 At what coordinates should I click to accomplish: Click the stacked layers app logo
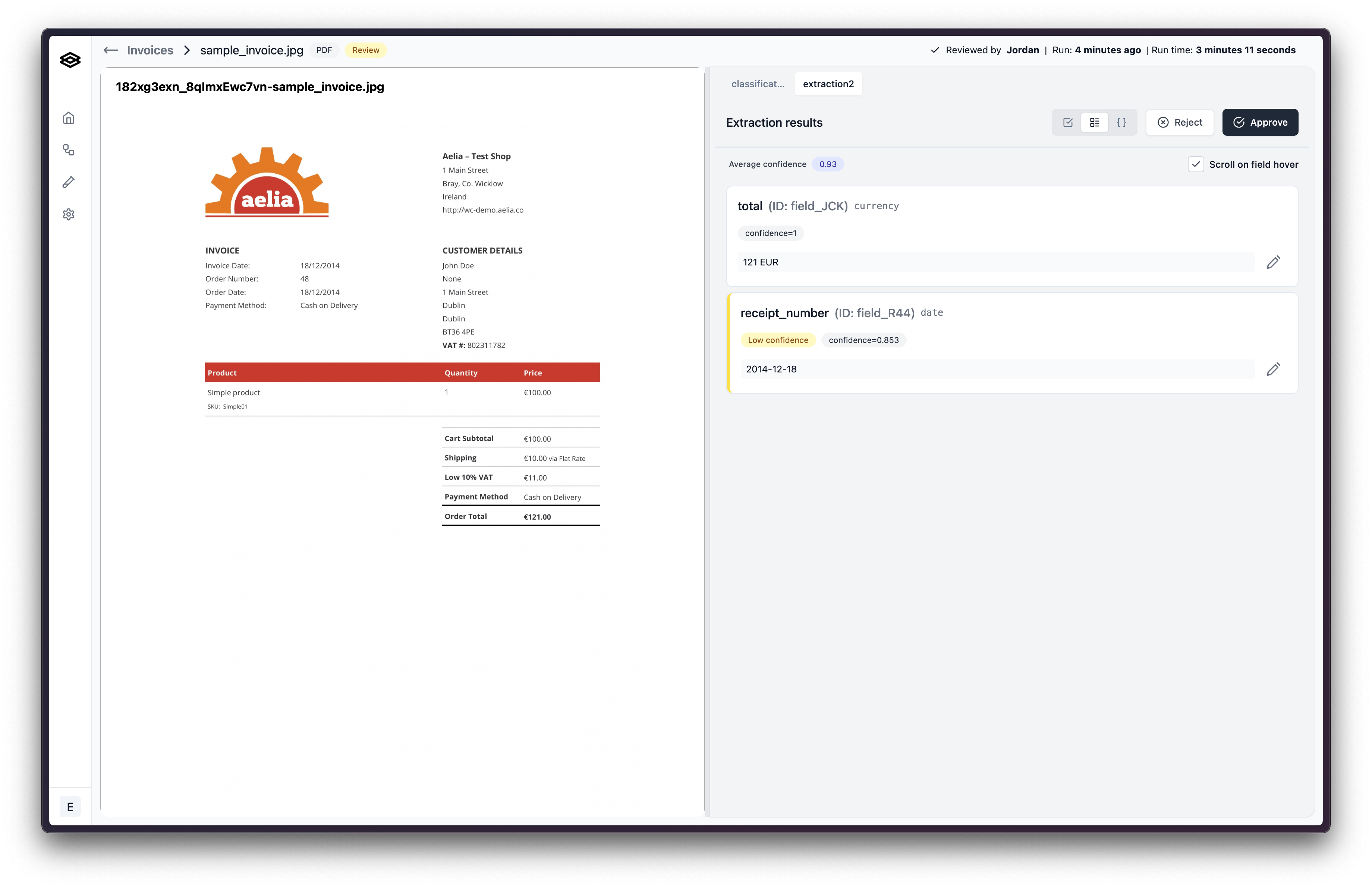click(70, 60)
